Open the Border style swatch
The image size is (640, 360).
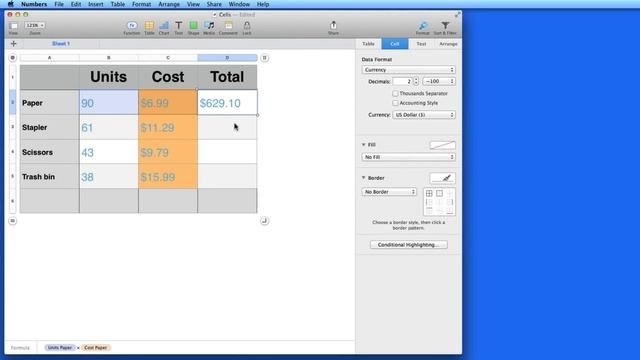[x=442, y=178]
